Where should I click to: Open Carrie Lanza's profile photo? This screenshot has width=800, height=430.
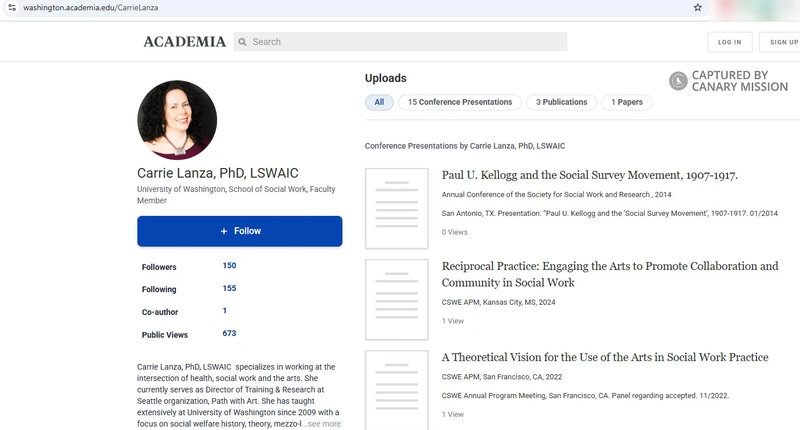point(177,120)
